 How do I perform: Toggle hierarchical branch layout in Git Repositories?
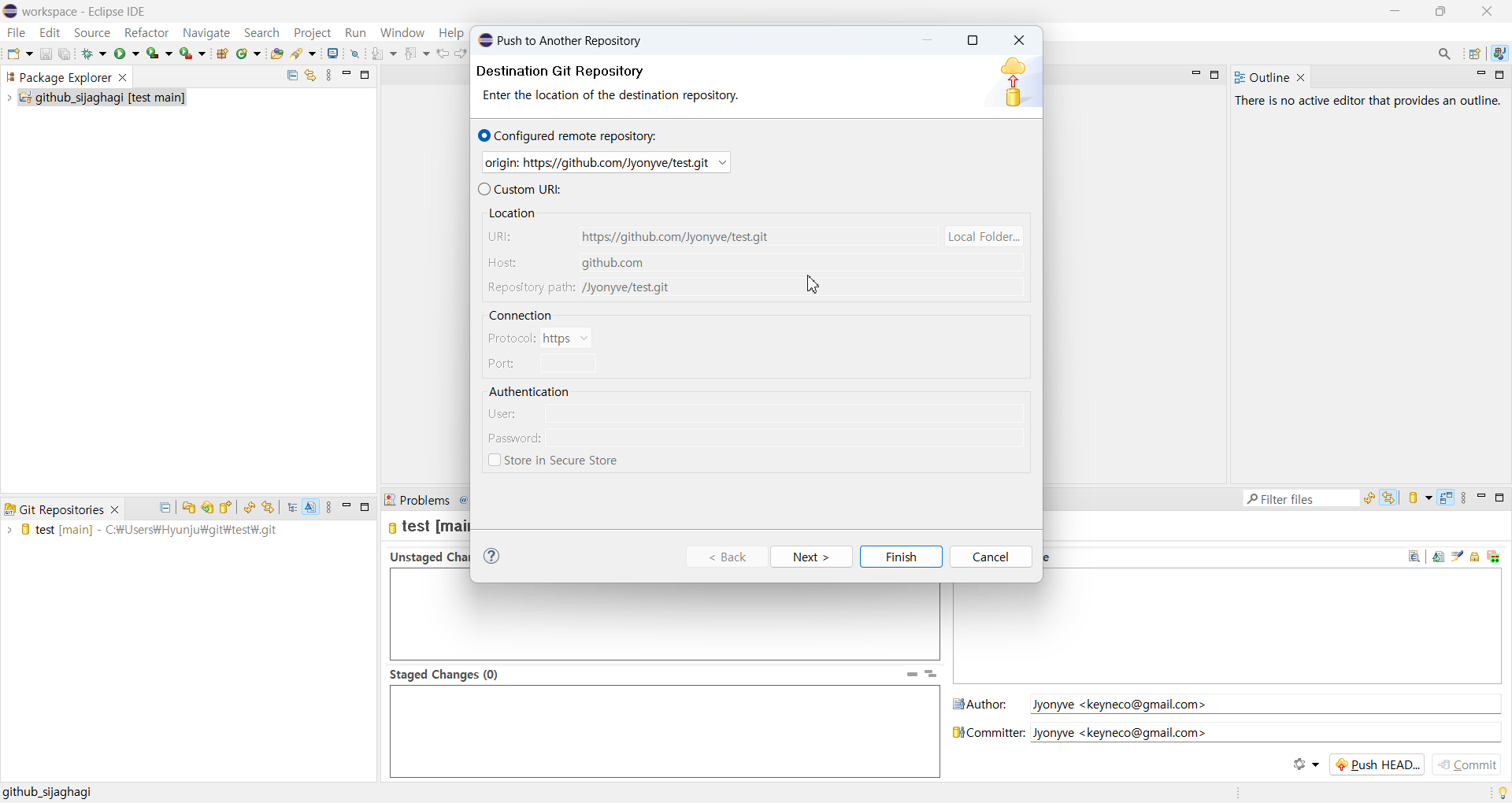click(x=292, y=508)
